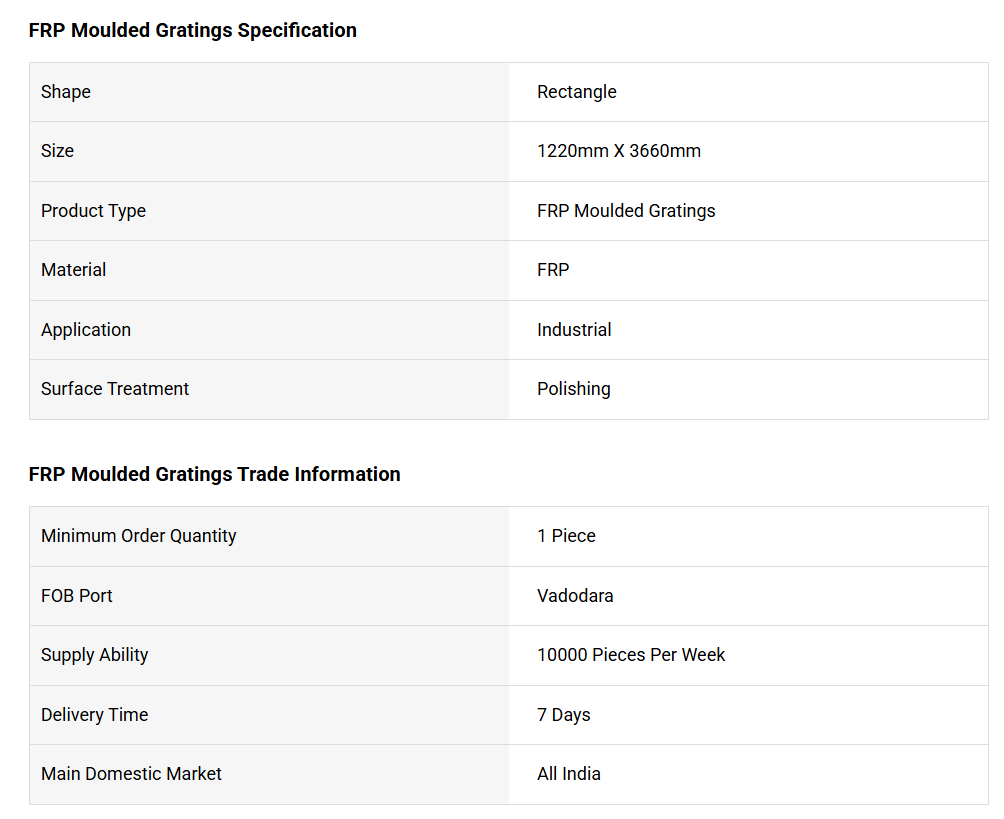The height and width of the screenshot is (819, 1004).
Task: Click the Trade Information section heading
Action: point(214,475)
